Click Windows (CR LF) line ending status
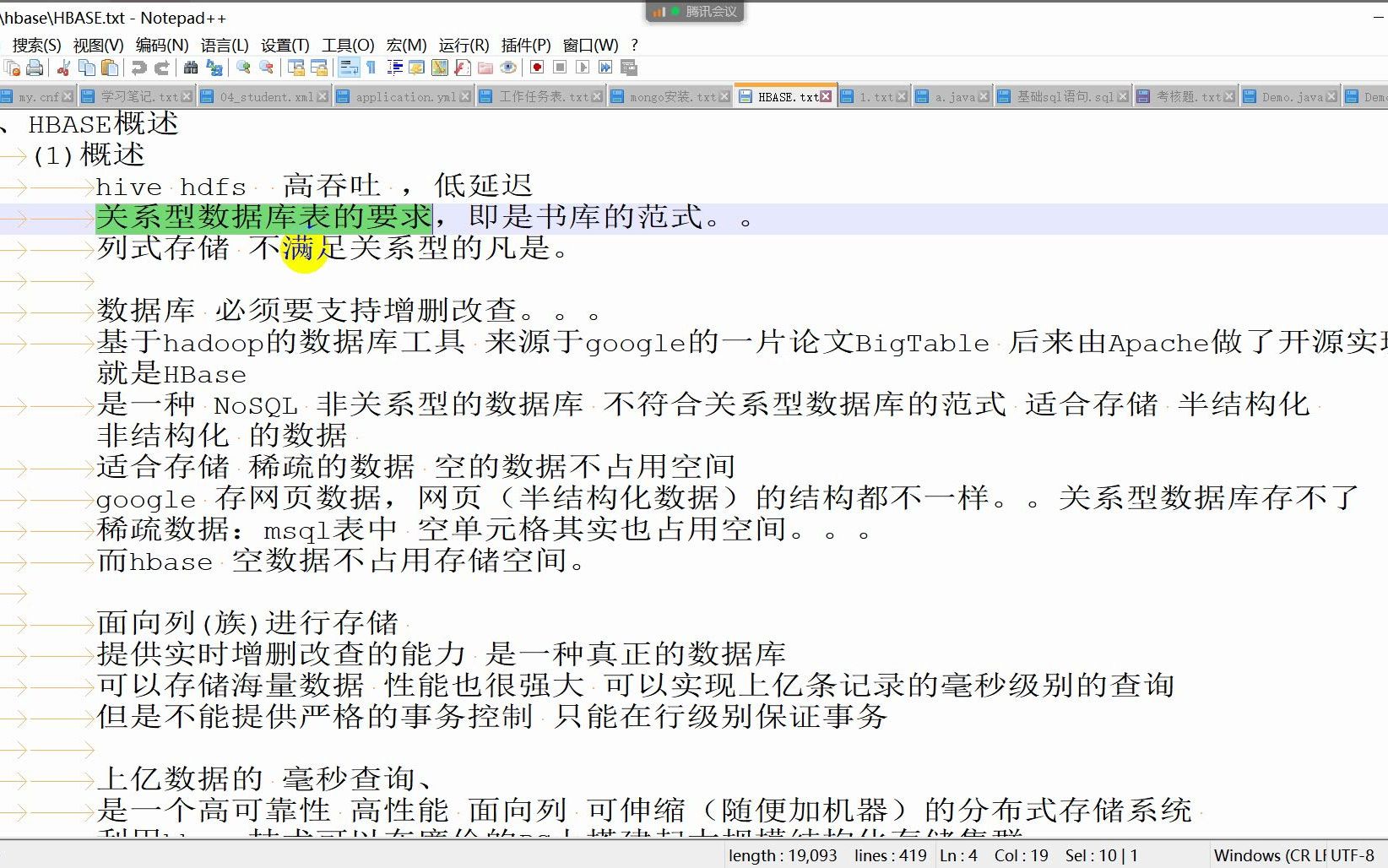The height and width of the screenshot is (868, 1388). 1269,855
